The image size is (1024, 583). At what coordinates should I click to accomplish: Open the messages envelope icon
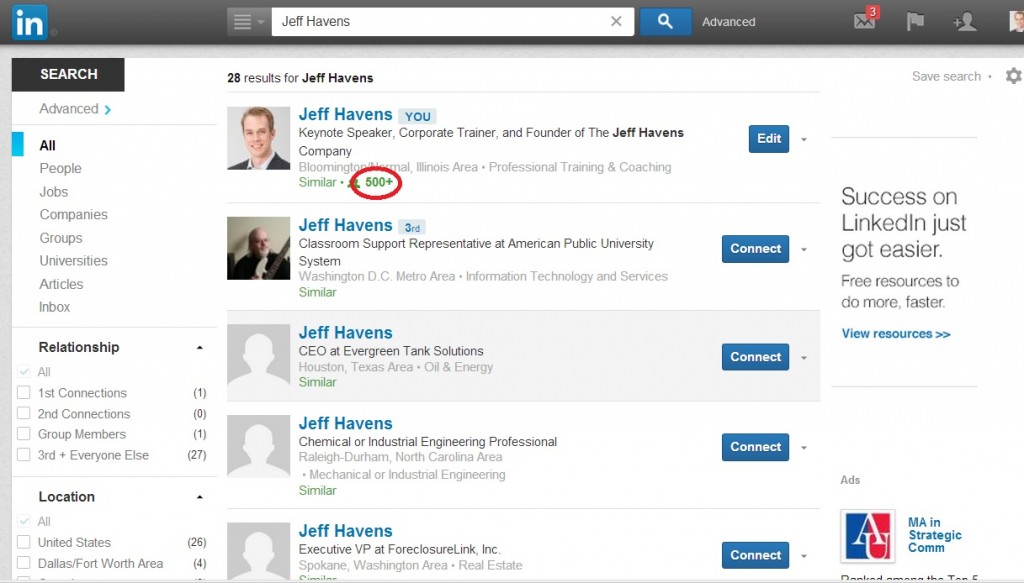[865, 21]
